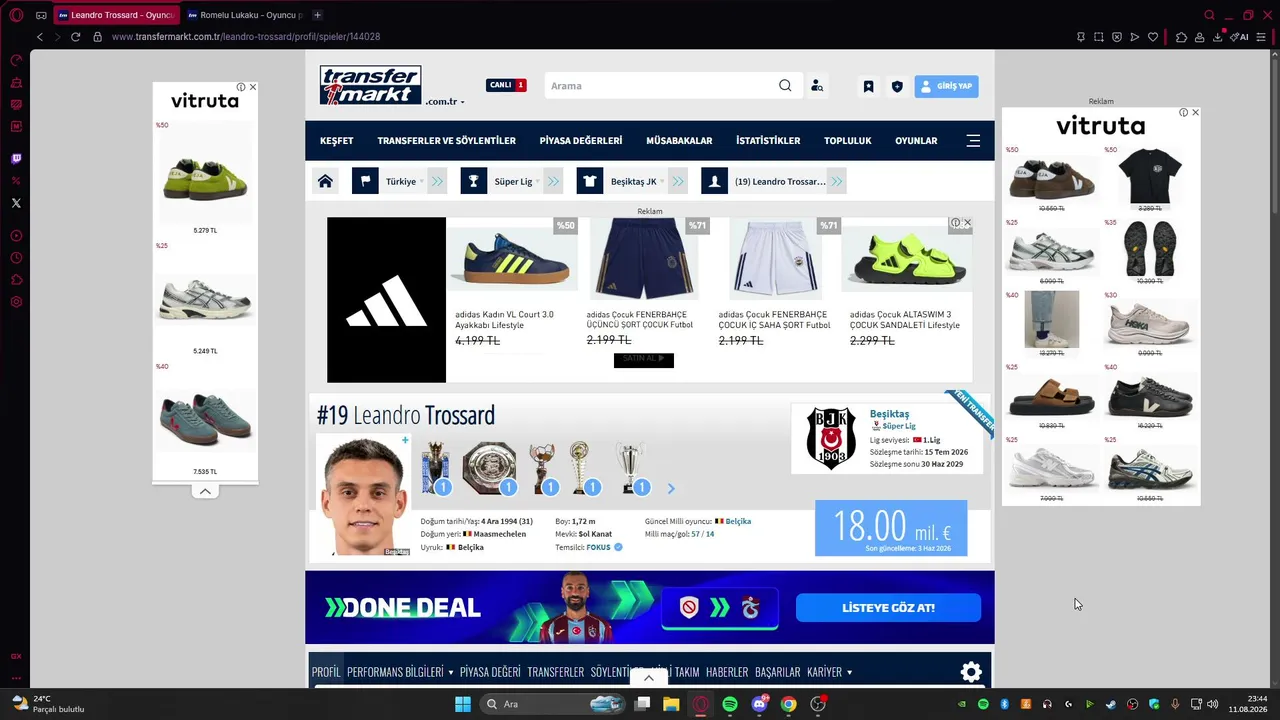This screenshot has height=720, width=1280.
Task: Open the Keşfet menu
Action: pos(337,141)
